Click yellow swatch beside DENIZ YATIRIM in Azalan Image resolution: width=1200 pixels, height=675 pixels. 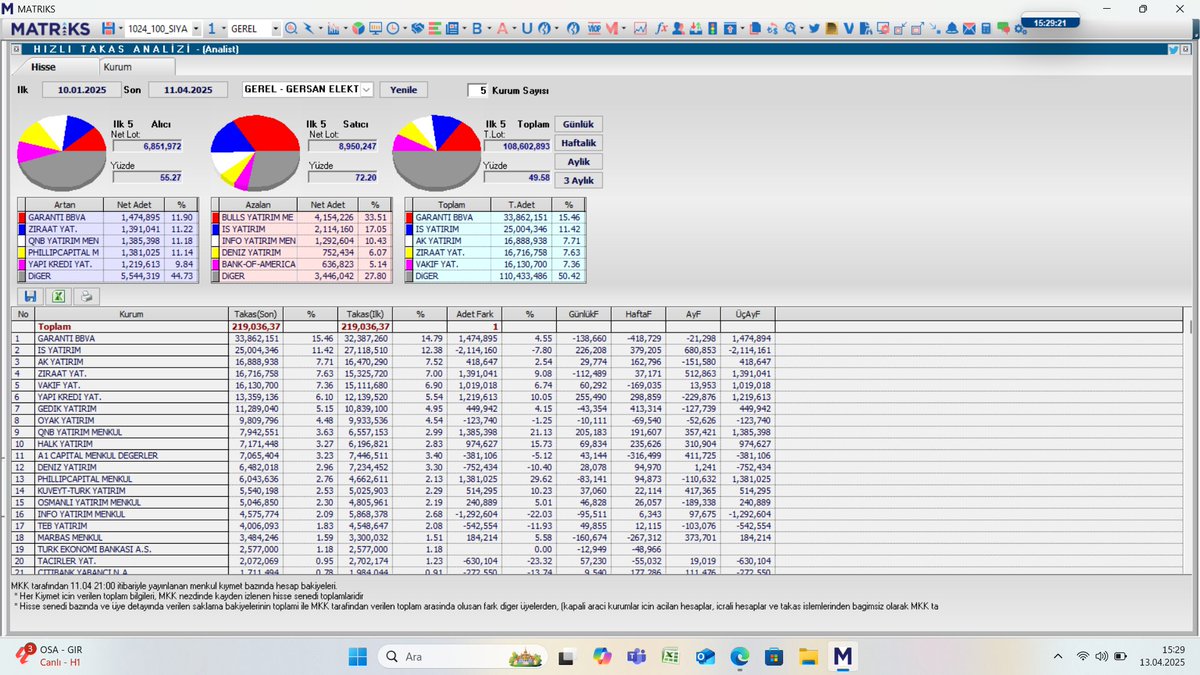pyautogui.click(x=216, y=252)
